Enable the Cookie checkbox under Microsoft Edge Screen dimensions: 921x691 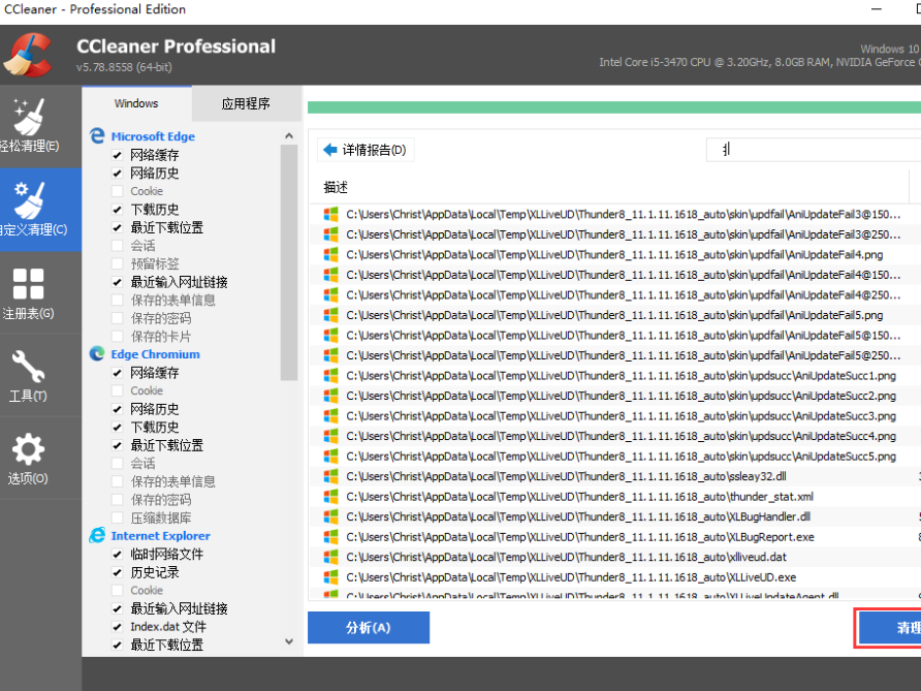[x=117, y=191]
